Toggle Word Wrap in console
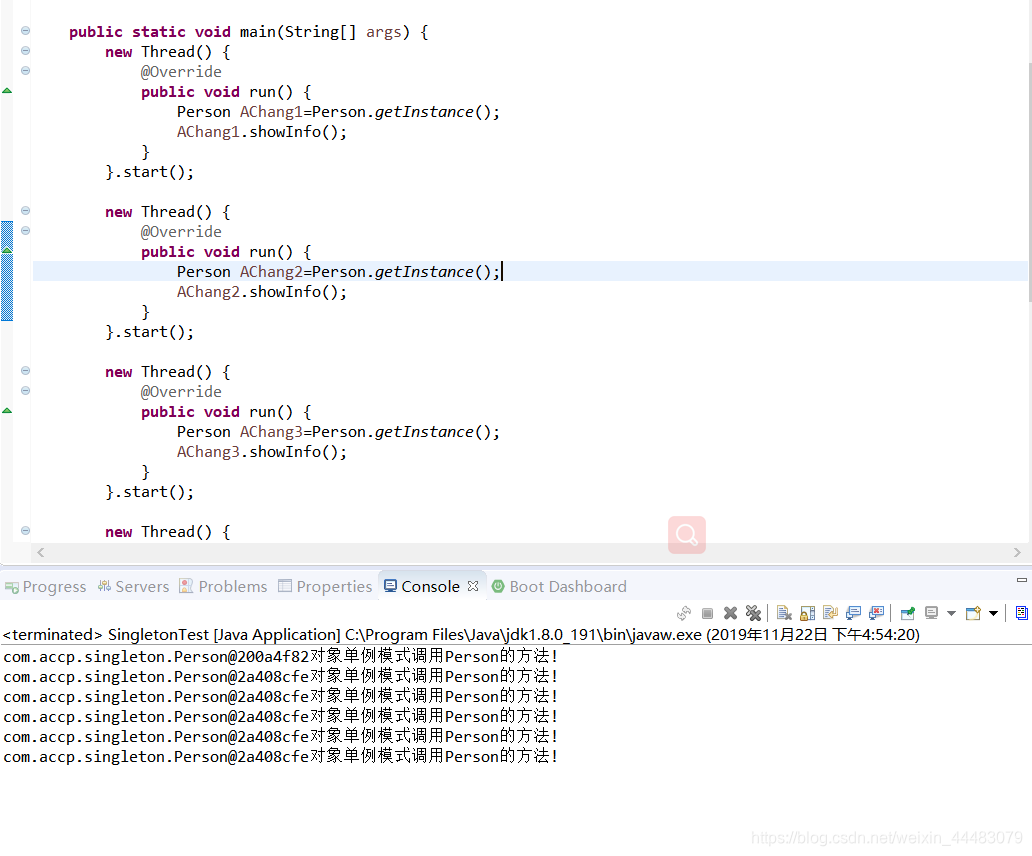 coord(831,613)
